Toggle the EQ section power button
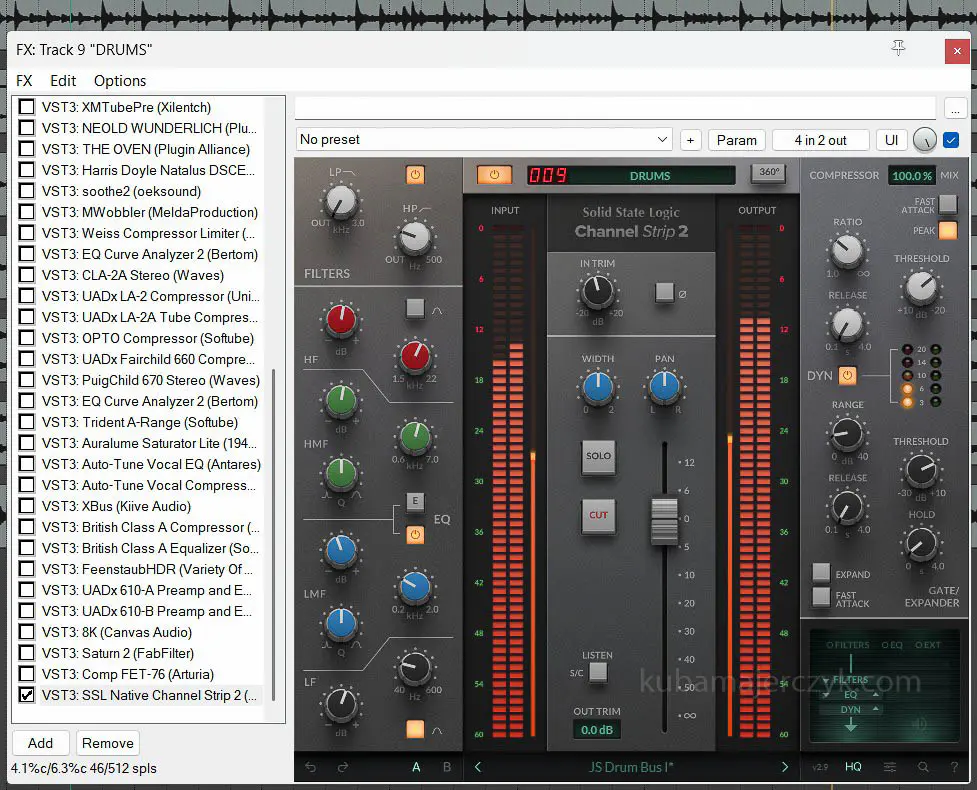Image resolution: width=977 pixels, height=790 pixels. [415, 535]
